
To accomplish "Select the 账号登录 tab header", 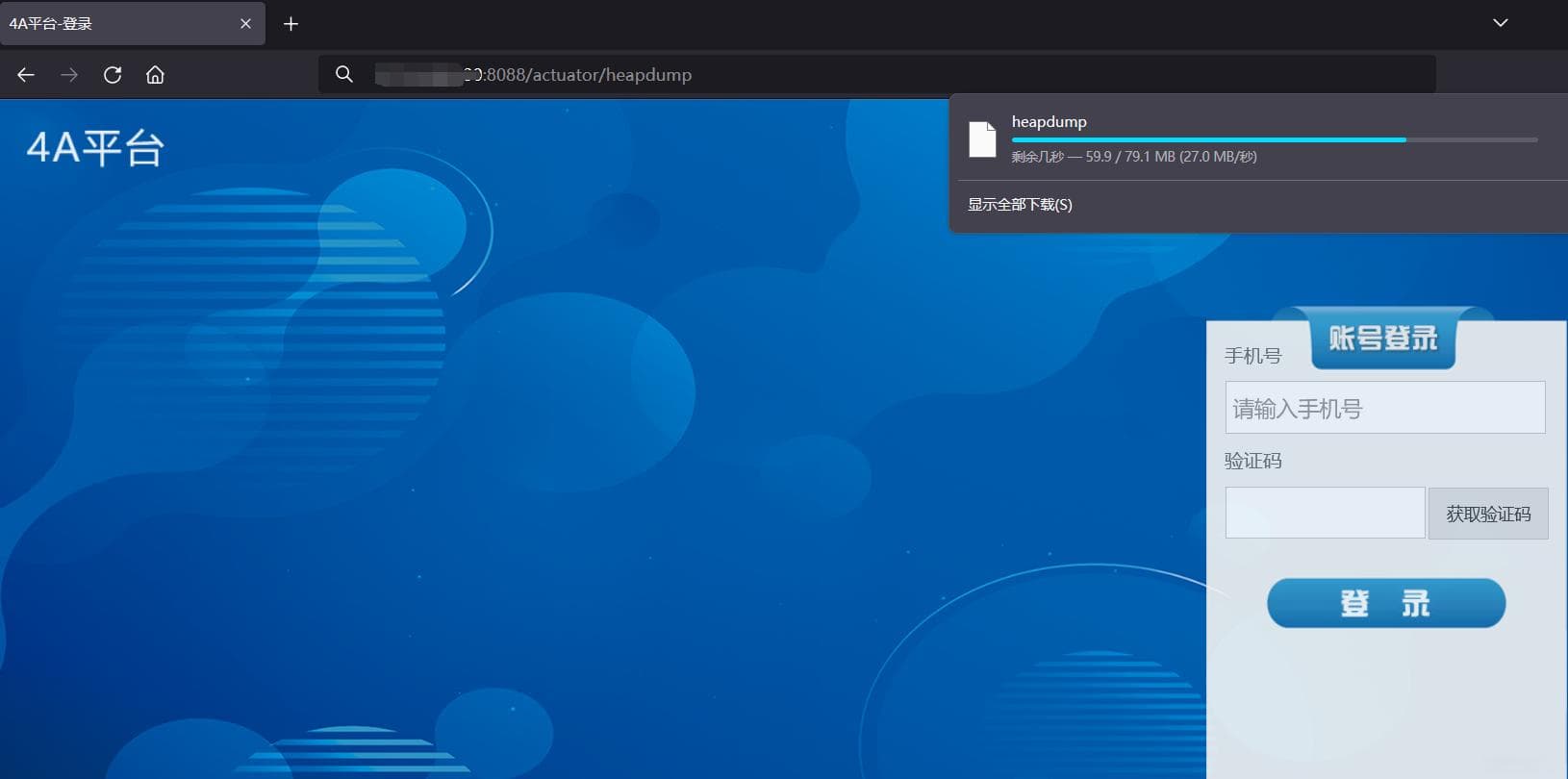I will [1383, 339].
